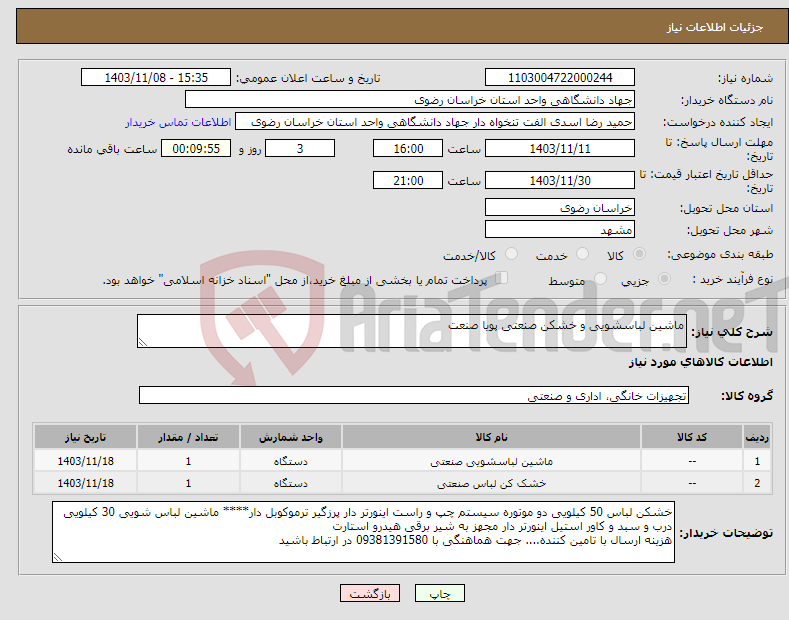The height and width of the screenshot is (620, 789).
Task: Click the need date in row 1
Action: click(x=86, y=461)
